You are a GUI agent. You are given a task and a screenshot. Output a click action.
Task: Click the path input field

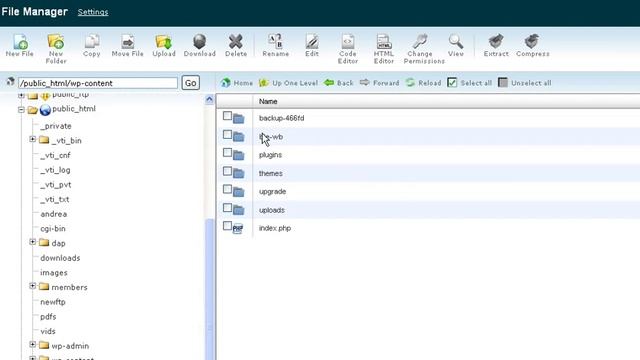98,83
